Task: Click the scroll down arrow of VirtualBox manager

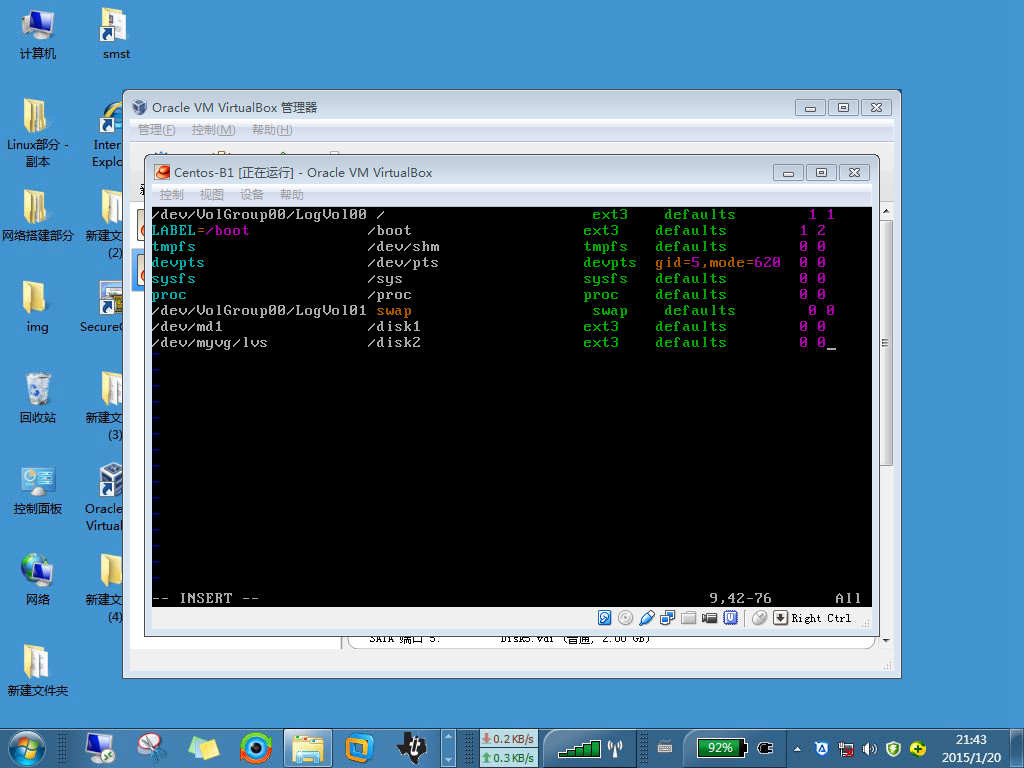Action: tap(886, 641)
